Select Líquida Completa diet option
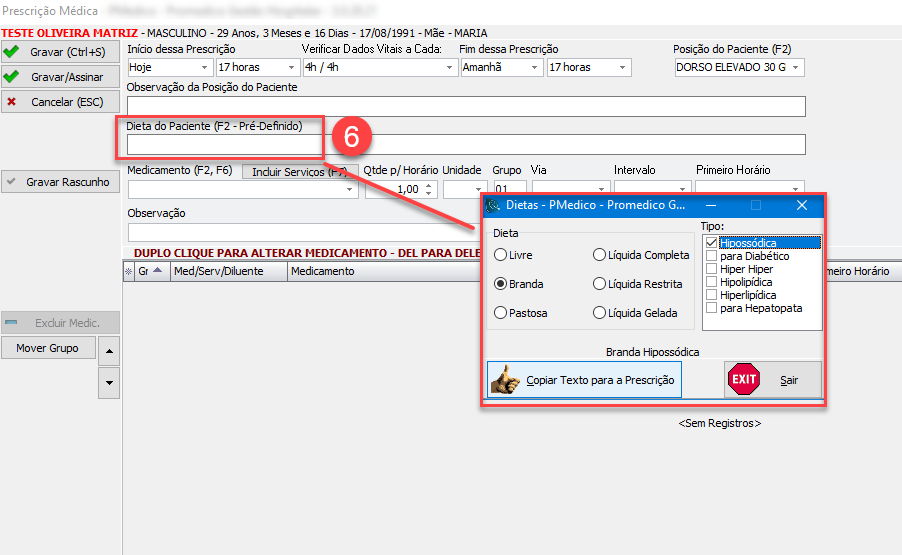Image resolution: width=902 pixels, height=555 pixels. (x=600, y=256)
